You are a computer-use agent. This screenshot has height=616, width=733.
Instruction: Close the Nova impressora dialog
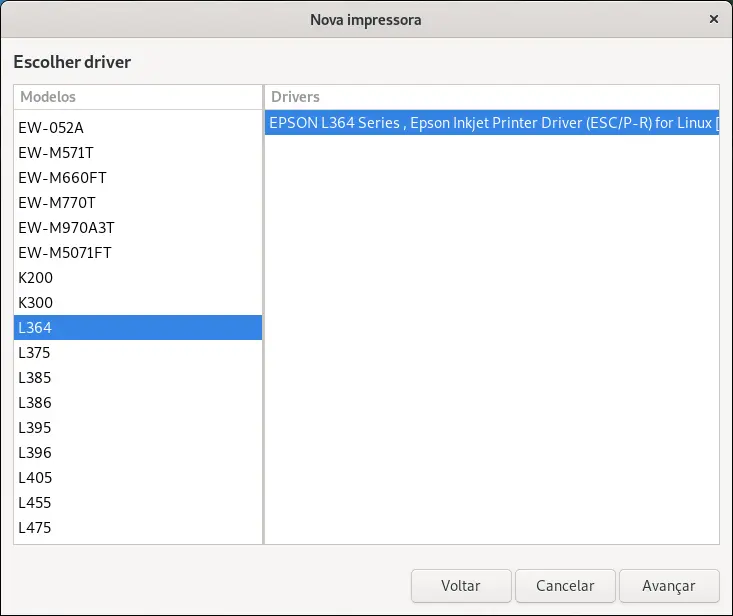[713, 19]
